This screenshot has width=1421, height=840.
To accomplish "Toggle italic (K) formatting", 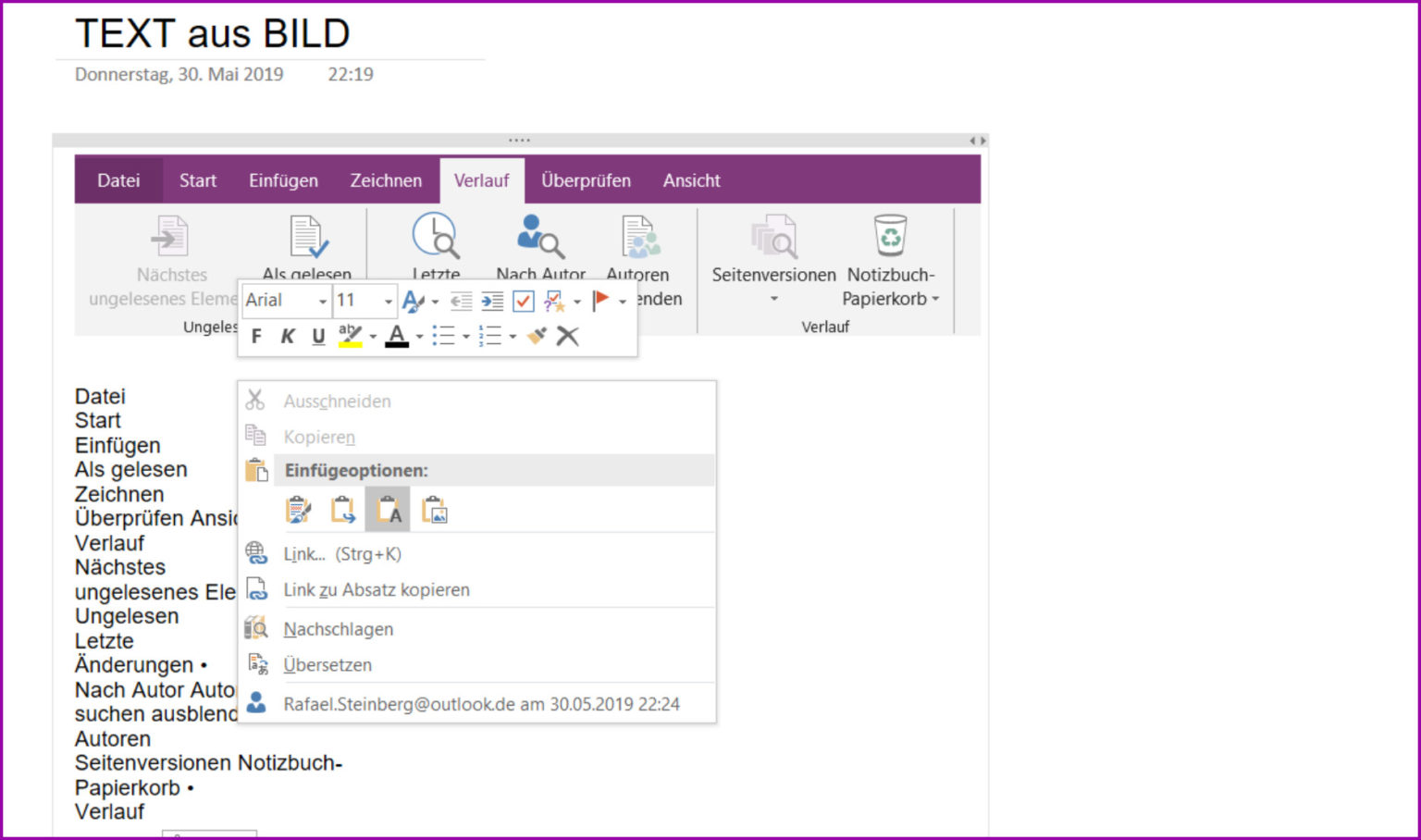I will (x=288, y=336).
